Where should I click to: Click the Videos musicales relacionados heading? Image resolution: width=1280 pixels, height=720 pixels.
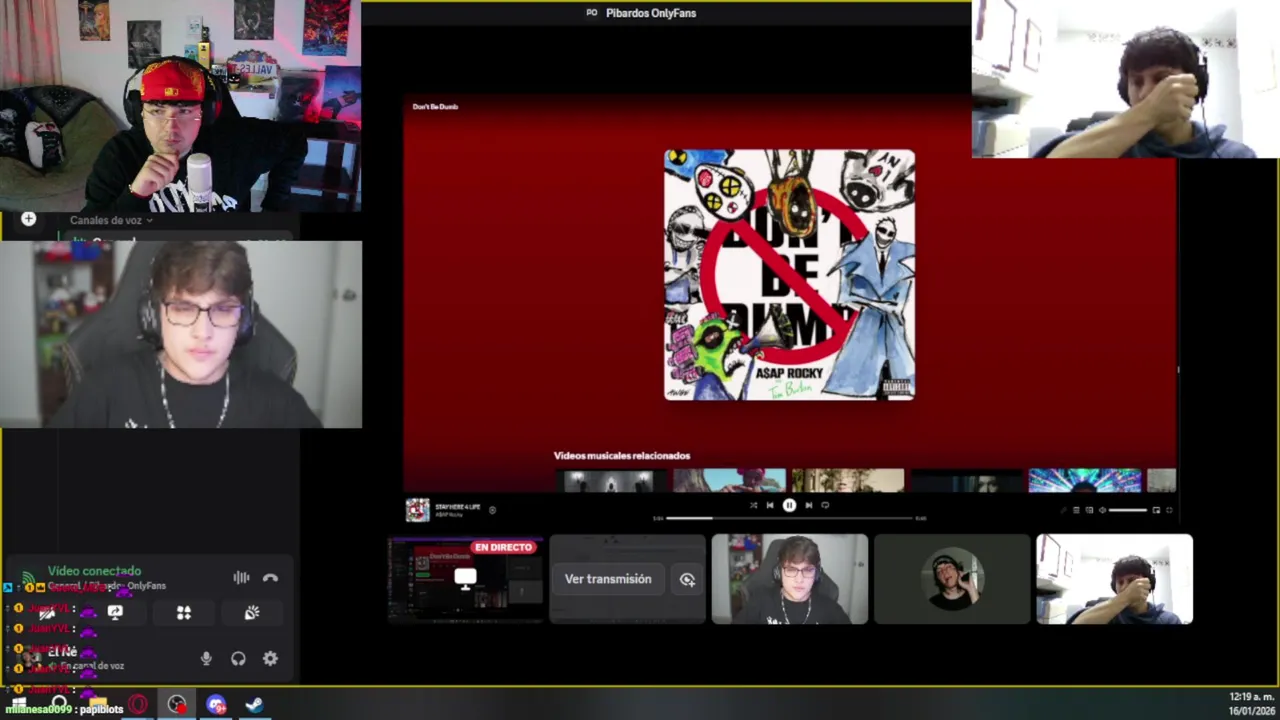point(622,455)
